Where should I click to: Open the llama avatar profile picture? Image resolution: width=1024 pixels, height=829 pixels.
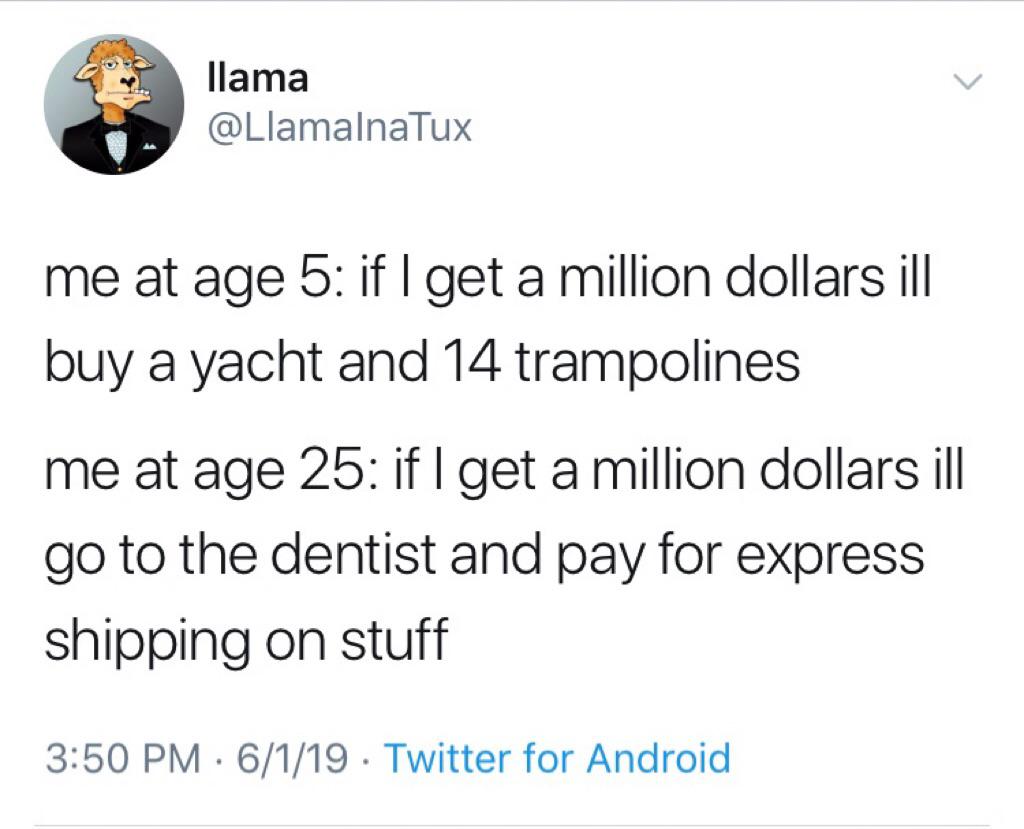pyautogui.click(x=113, y=105)
